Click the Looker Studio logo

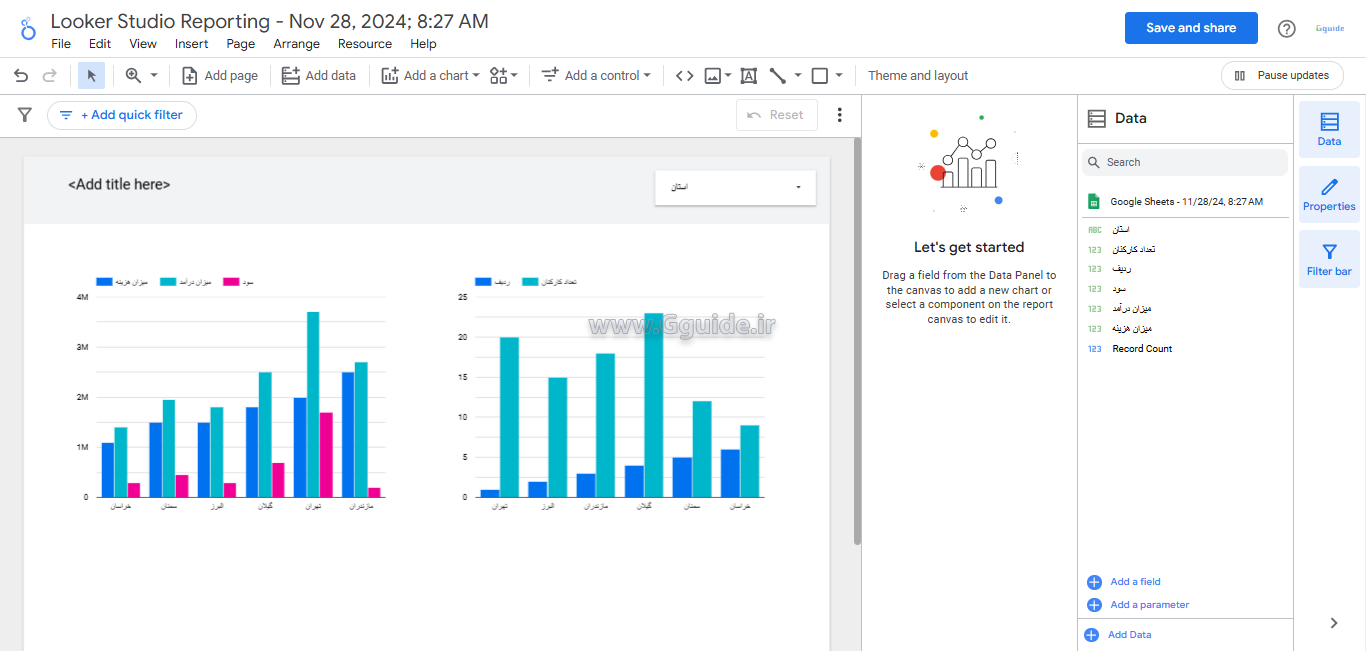tap(27, 30)
